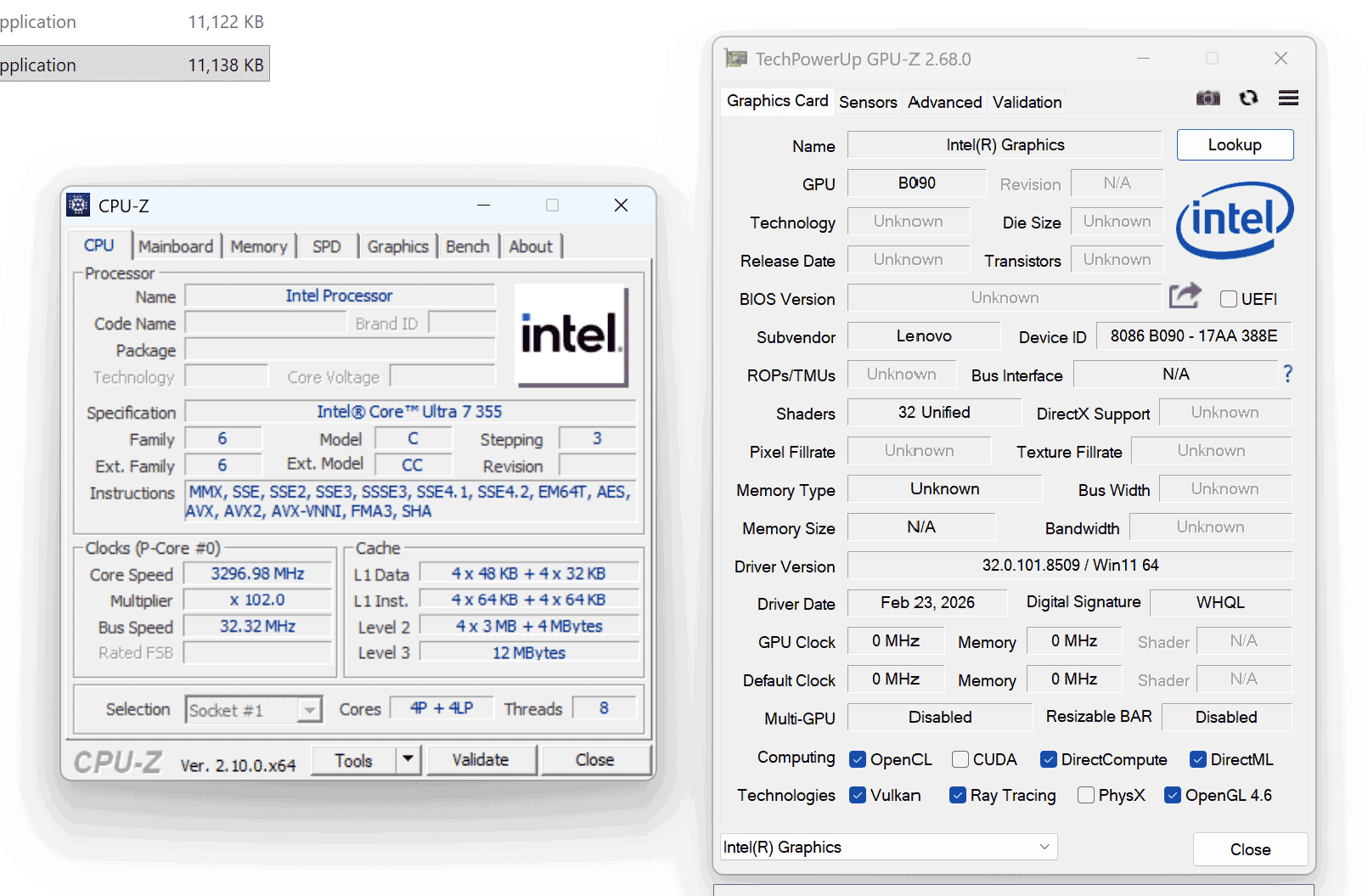The width and height of the screenshot is (1368, 896).
Task: Click the GPU-Z title bar app icon
Action: pyautogui.click(x=735, y=59)
